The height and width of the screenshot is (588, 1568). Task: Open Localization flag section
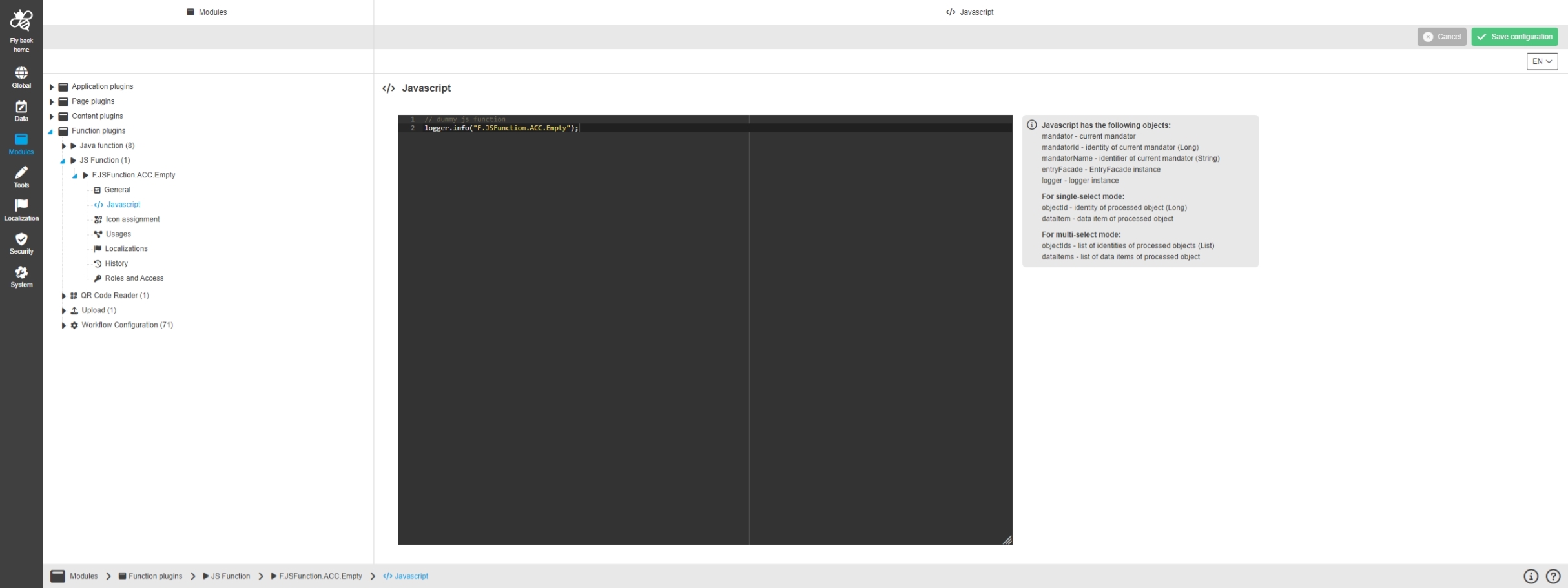click(x=21, y=209)
